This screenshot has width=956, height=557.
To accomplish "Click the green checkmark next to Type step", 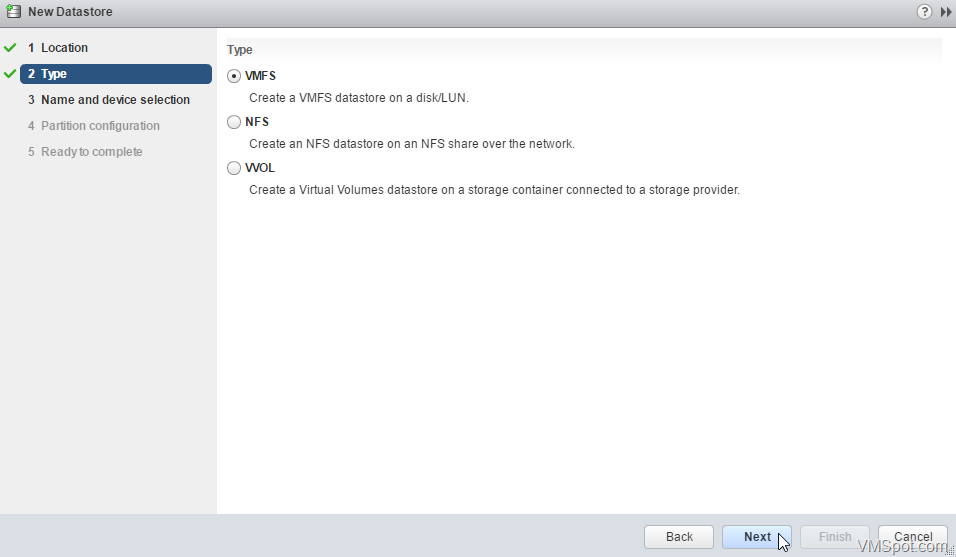I will [10, 74].
